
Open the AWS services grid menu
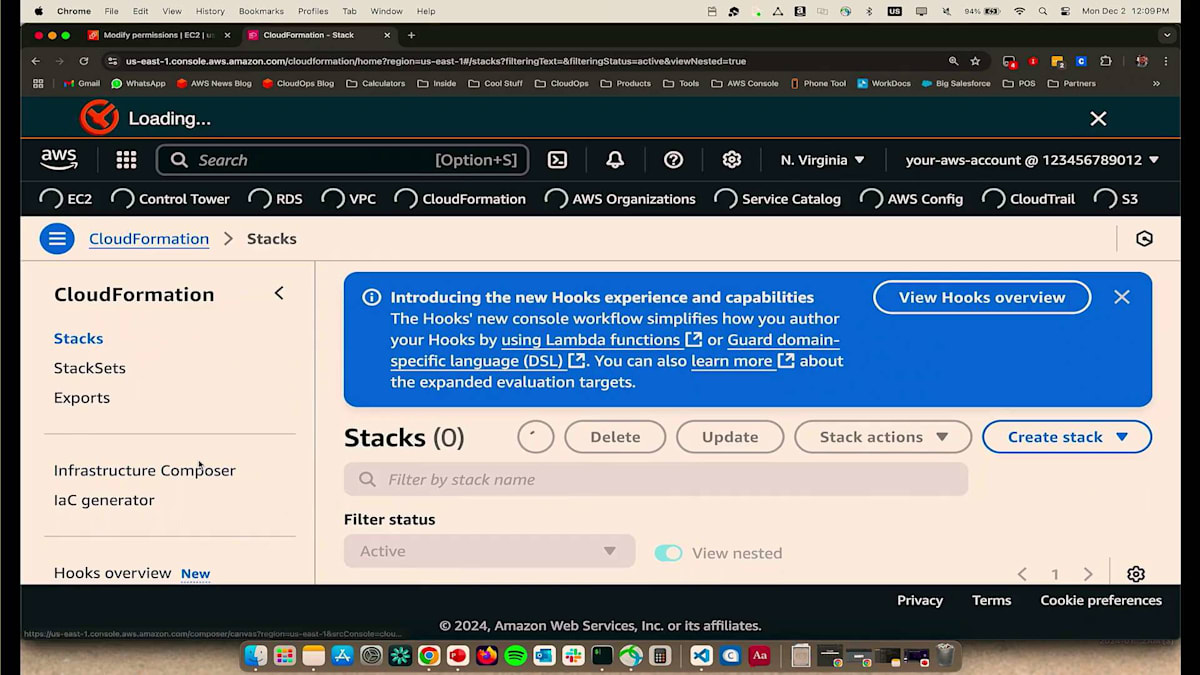126,160
